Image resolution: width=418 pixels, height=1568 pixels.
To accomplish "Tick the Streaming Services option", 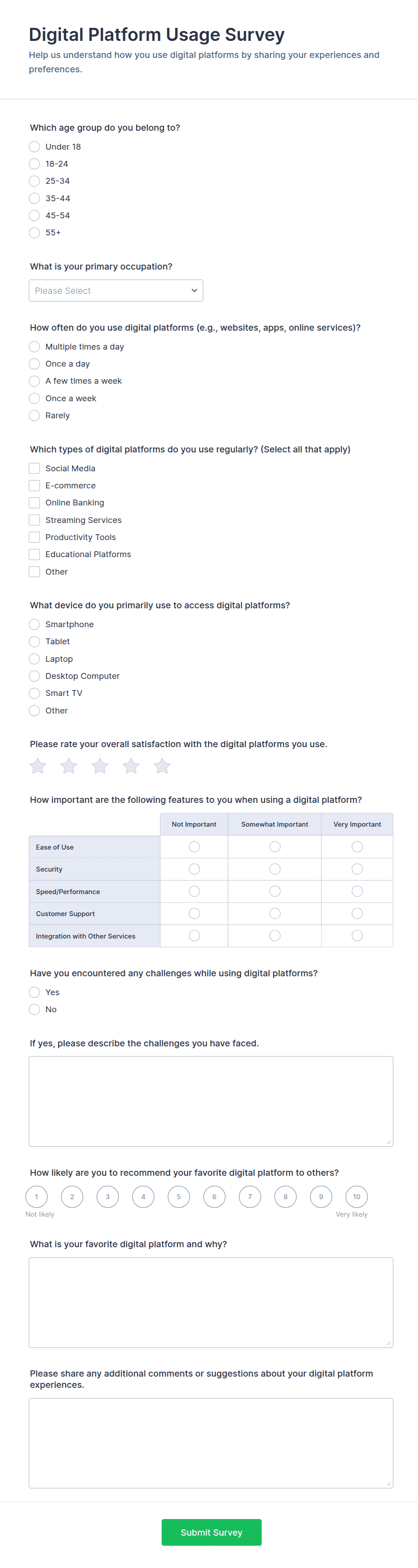I will click(35, 520).
